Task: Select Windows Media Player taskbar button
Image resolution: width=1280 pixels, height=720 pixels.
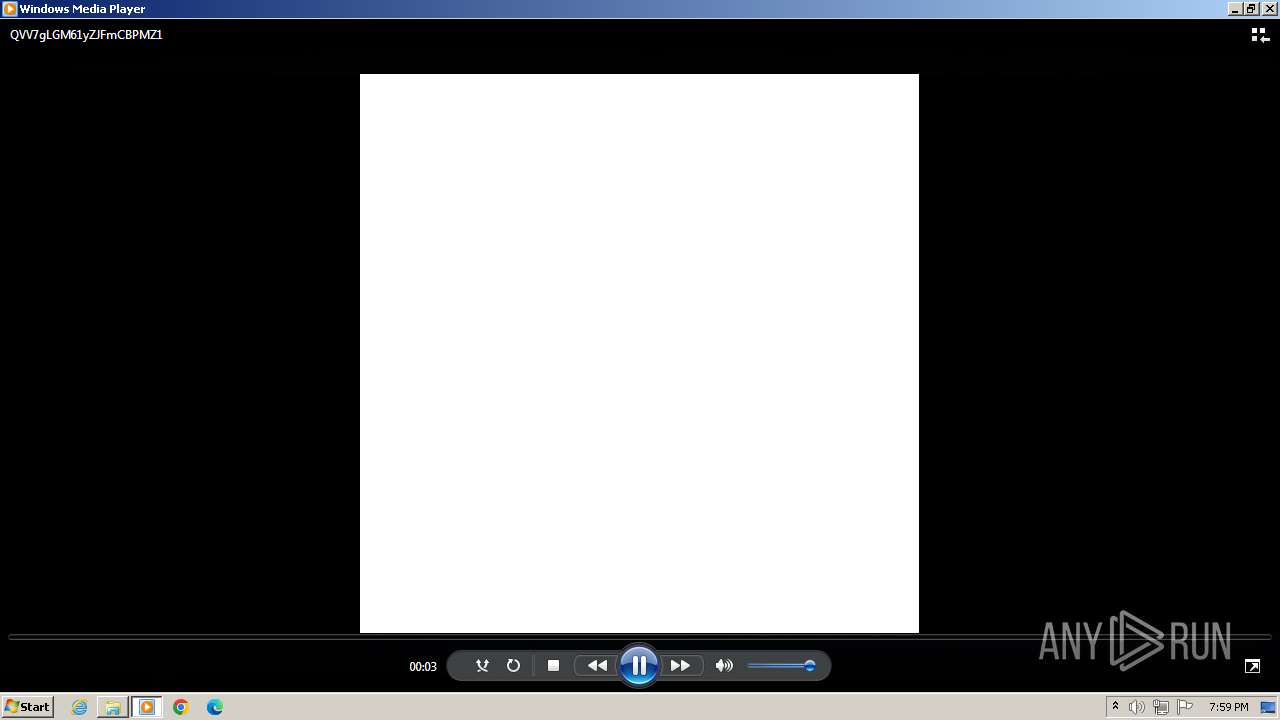Action: click(x=147, y=707)
